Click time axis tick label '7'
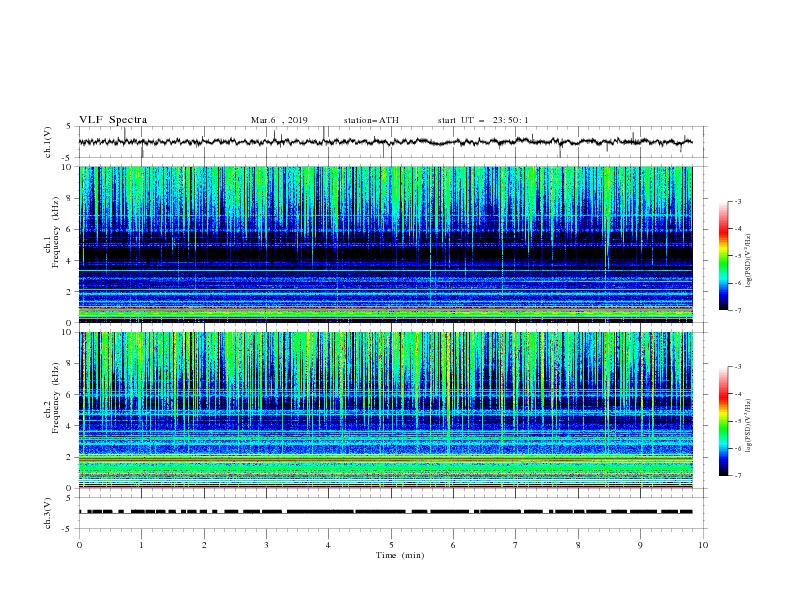 pyautogui.click(x=516, y=545)
